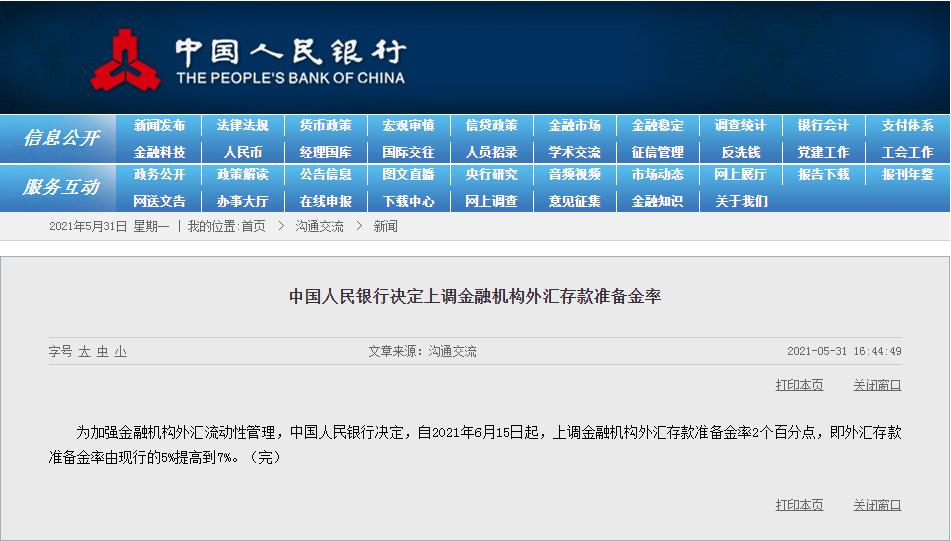Click THE PEOPLE'S BANK OF CHINA banner text

291,78
